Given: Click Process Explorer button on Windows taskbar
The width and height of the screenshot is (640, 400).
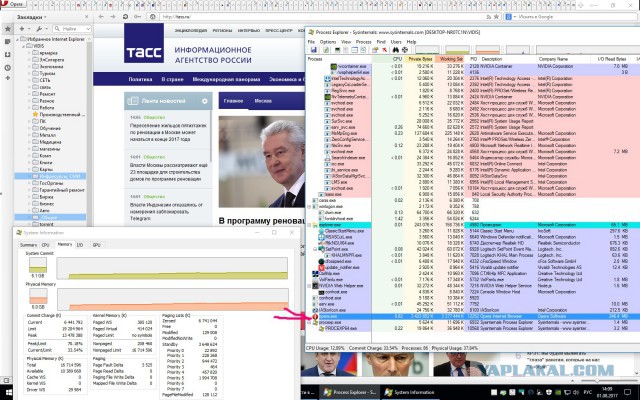Looking at the screenshot, I should (x=347, y=392).
